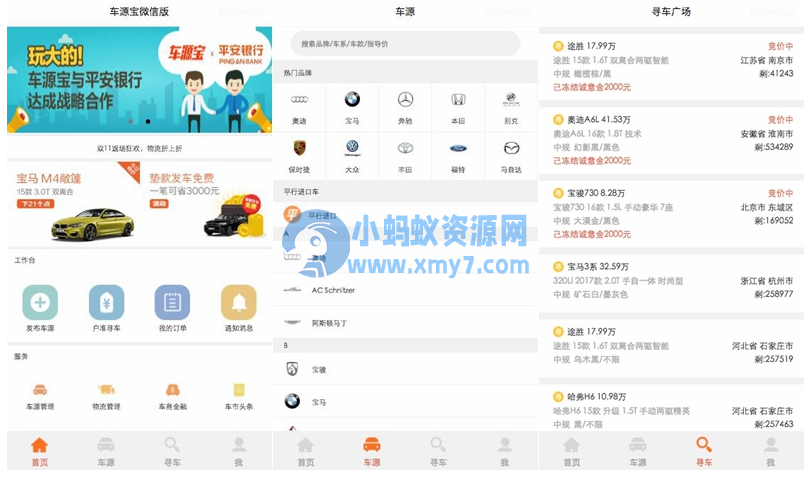Tap active 车源 tab in middle screen
810x491 pixels.
point(372,451)
